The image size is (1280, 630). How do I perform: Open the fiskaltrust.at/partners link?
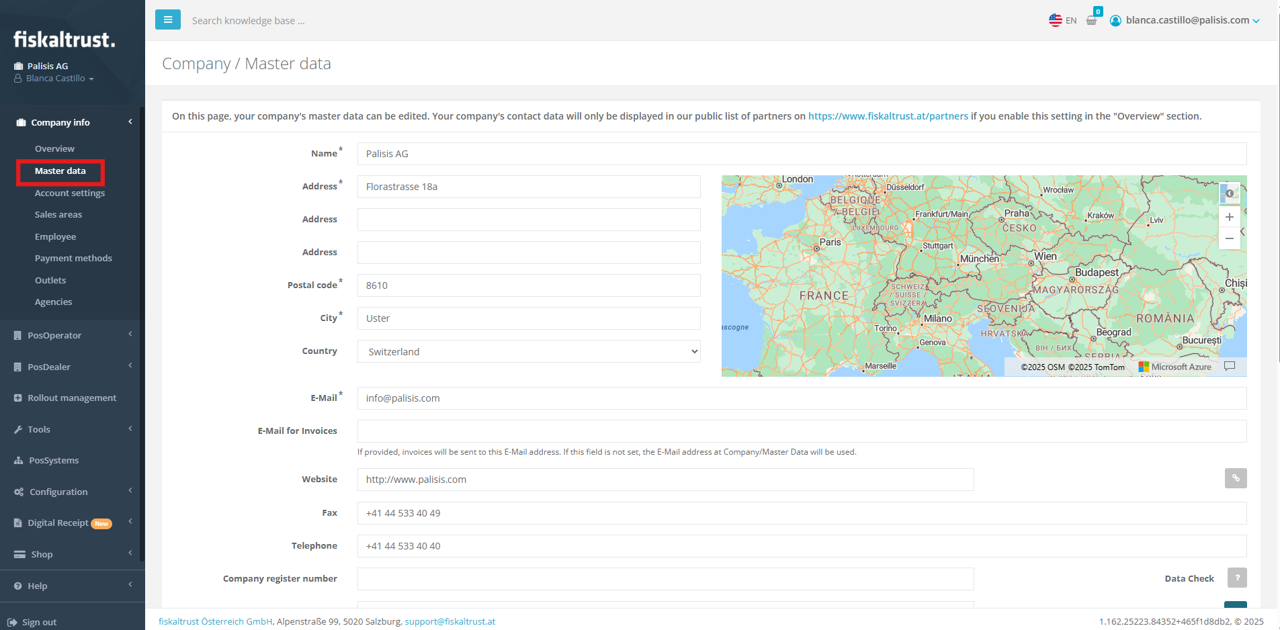(x=888, y=116)
